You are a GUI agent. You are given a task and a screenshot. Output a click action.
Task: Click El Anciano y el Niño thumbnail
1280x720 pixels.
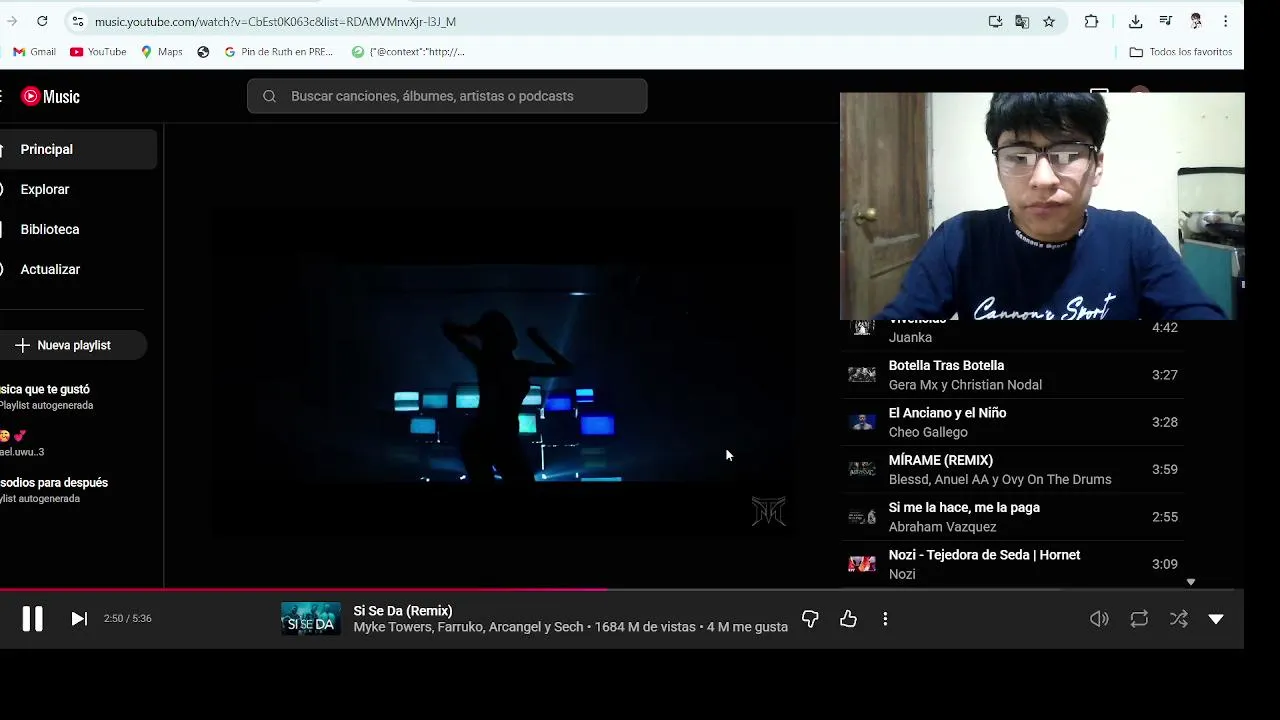point(862,422)
